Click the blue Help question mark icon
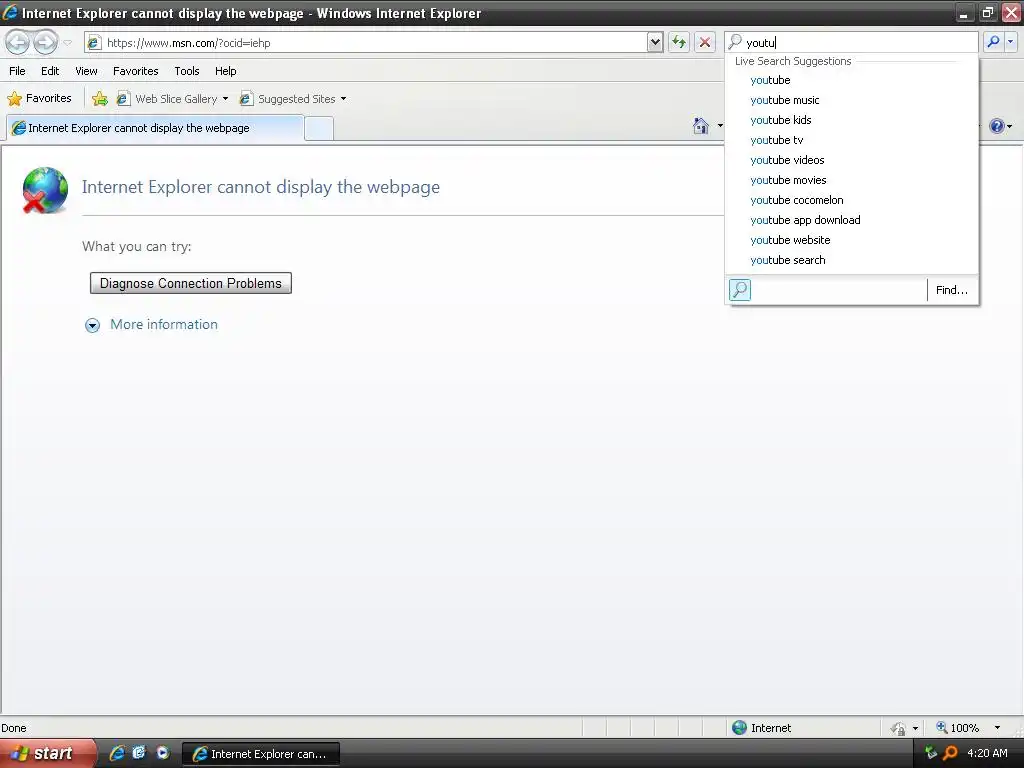Screen dimensions: 1024x768 click(x=997, y=126)
